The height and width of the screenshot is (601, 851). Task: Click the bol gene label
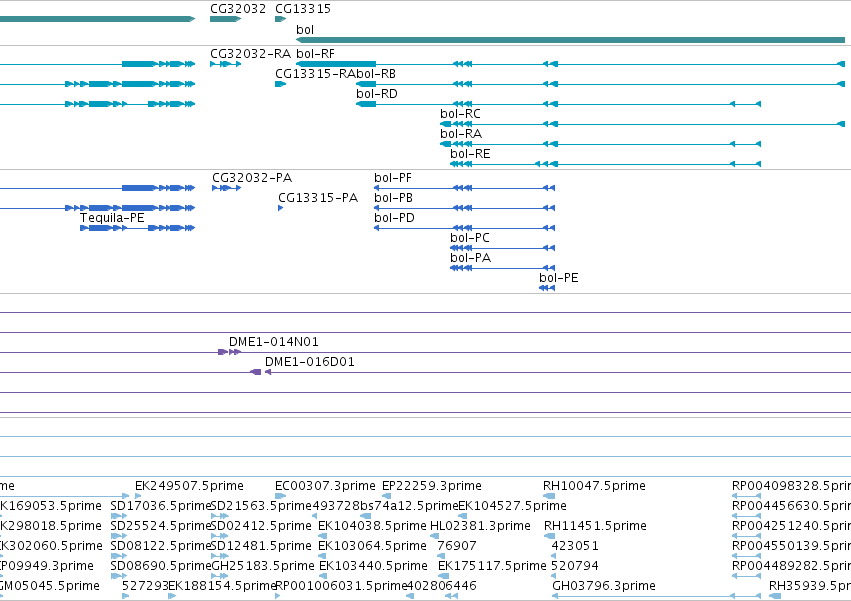coord(305,29)
